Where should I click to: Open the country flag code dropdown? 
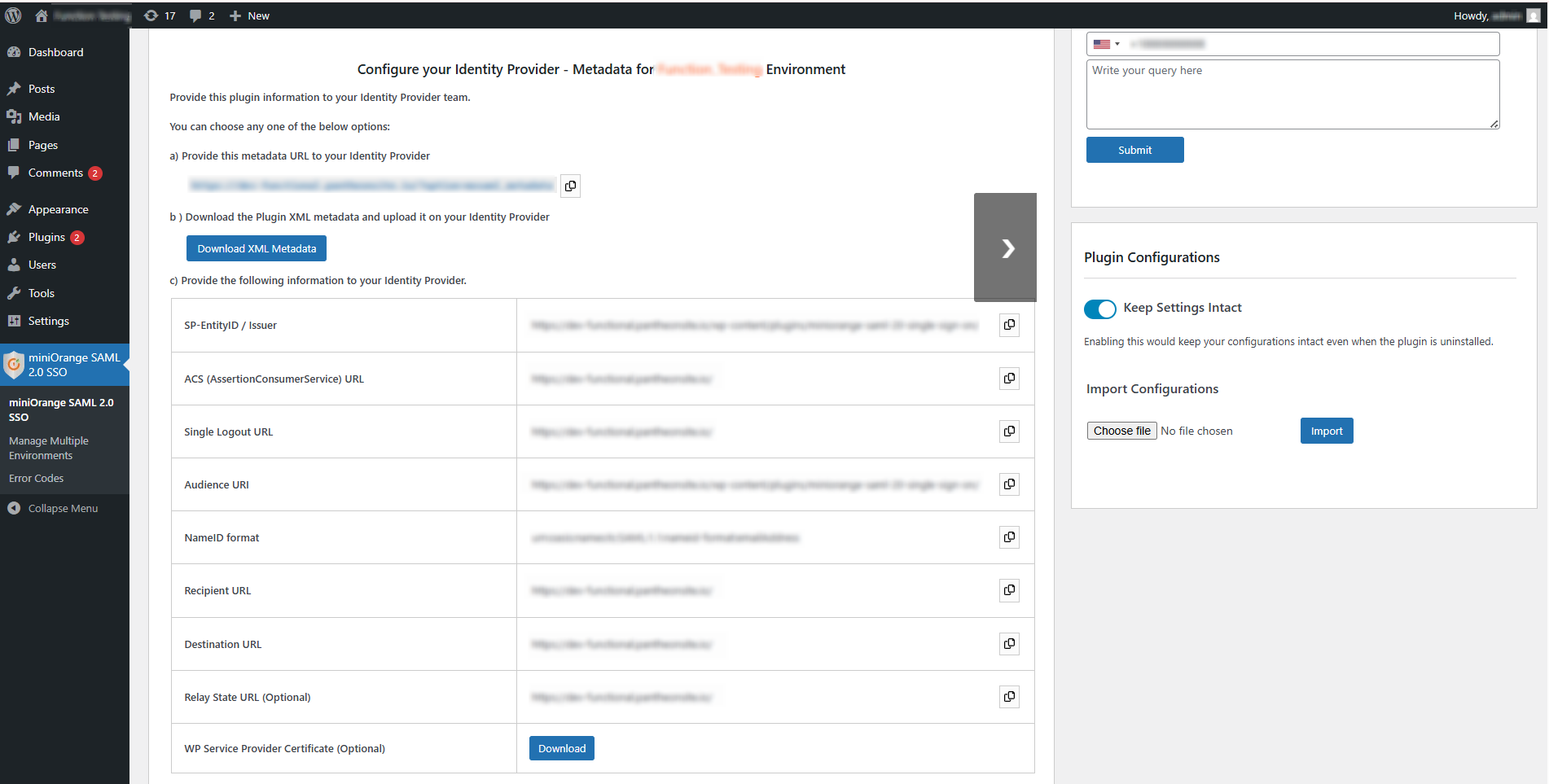click(1107, 44)
